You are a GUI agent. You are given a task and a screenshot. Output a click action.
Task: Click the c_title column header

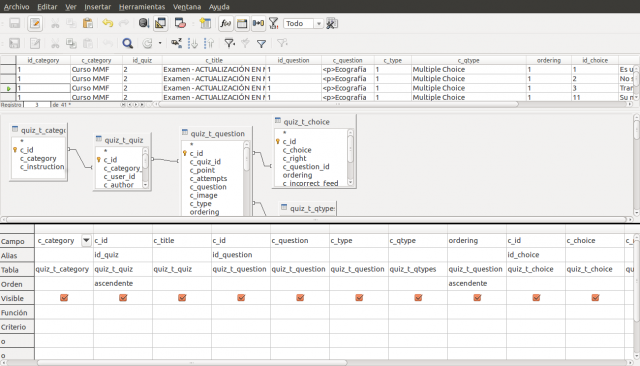pyautogui.click(x=214, y=60)
